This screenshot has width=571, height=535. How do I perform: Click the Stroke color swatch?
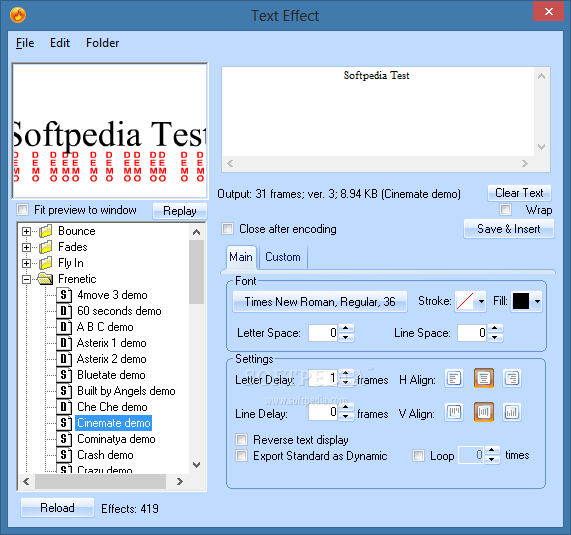pos(465,302)
